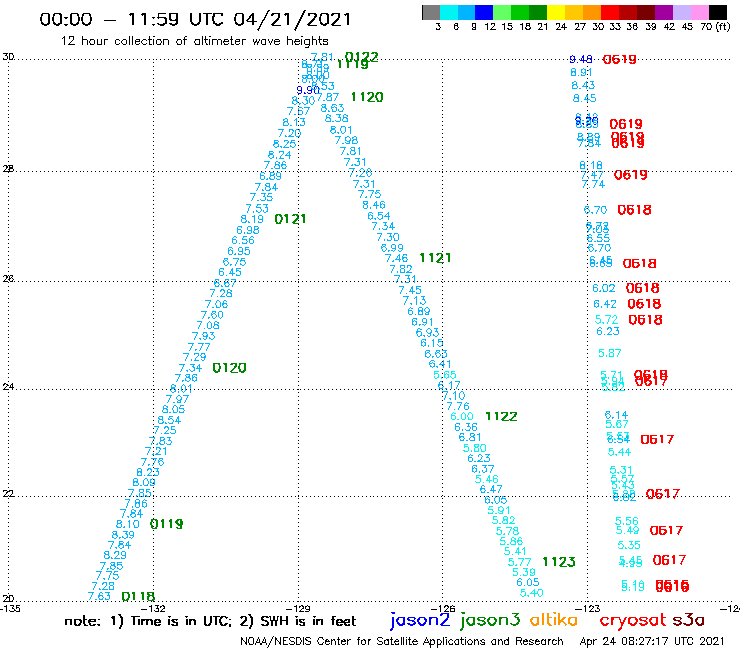Viewport: 740px width, 650px height.
Task: Click the red '0617' beside value 5.49
Action: 666,531
